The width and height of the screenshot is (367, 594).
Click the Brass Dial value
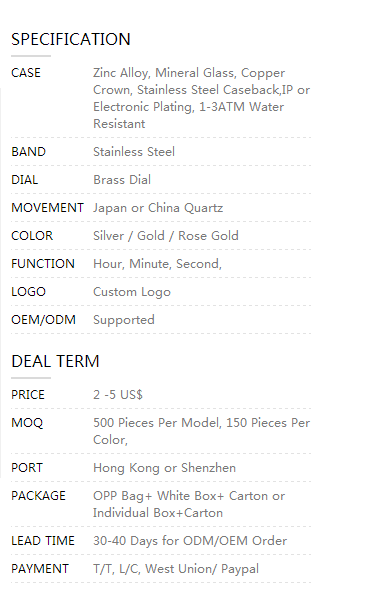122,180
